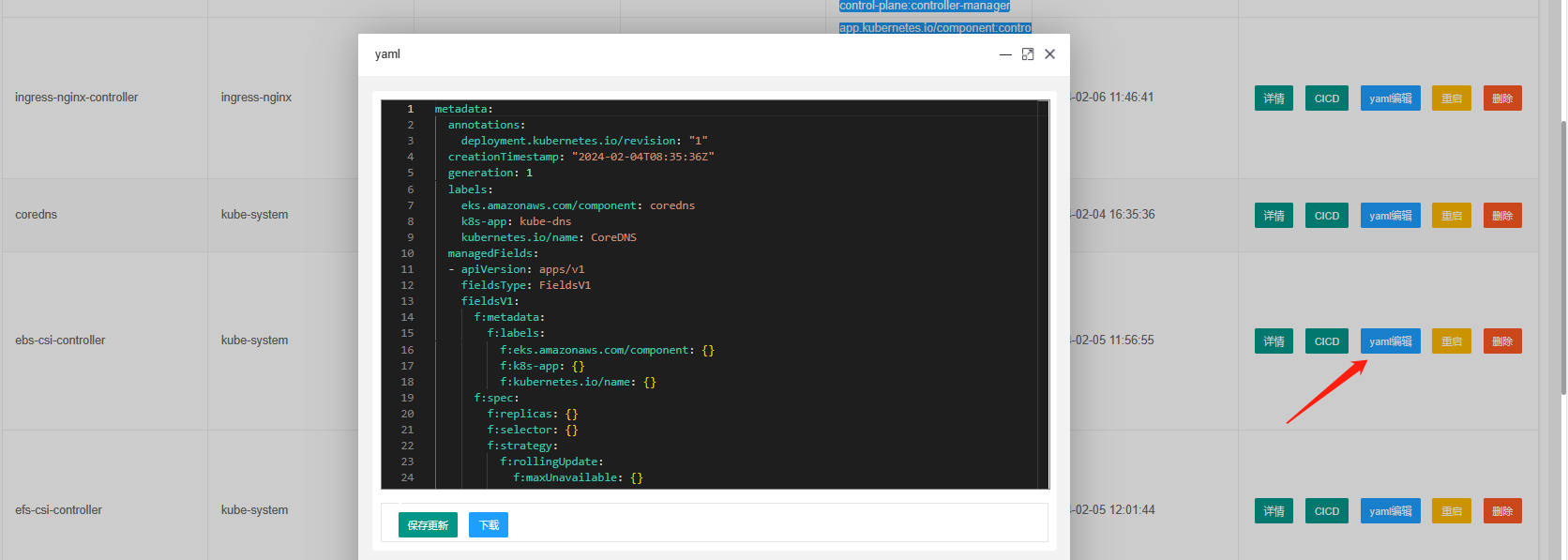Screen dimensions: 1568x560
Task: Click line number 12 in editor gutter
Action: pos(407,285)
